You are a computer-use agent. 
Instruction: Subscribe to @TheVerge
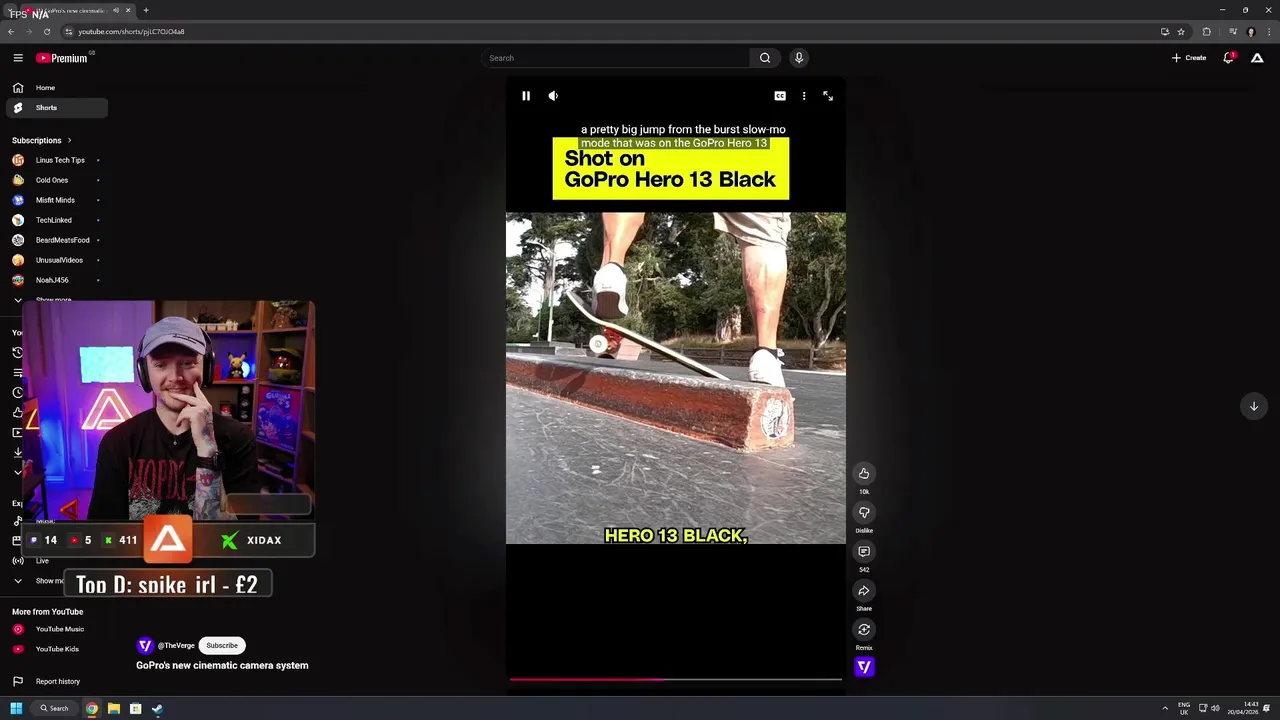(x=222, y=646)
